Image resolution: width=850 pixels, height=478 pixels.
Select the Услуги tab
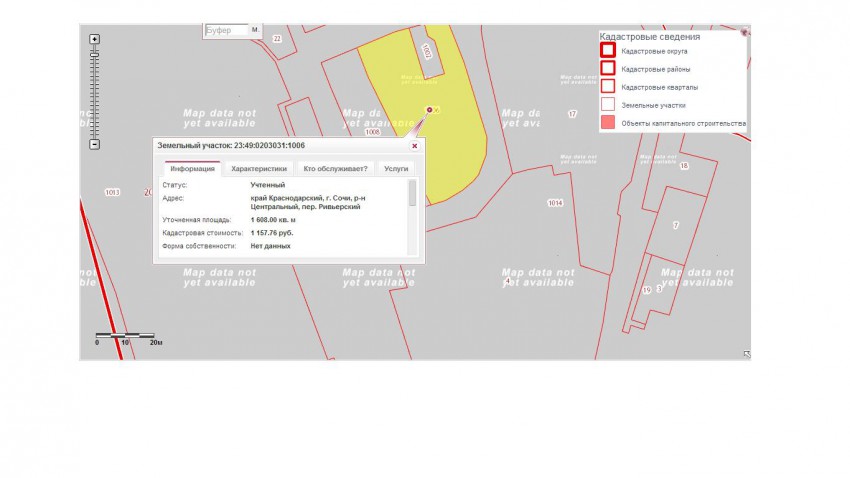(396, 169)
